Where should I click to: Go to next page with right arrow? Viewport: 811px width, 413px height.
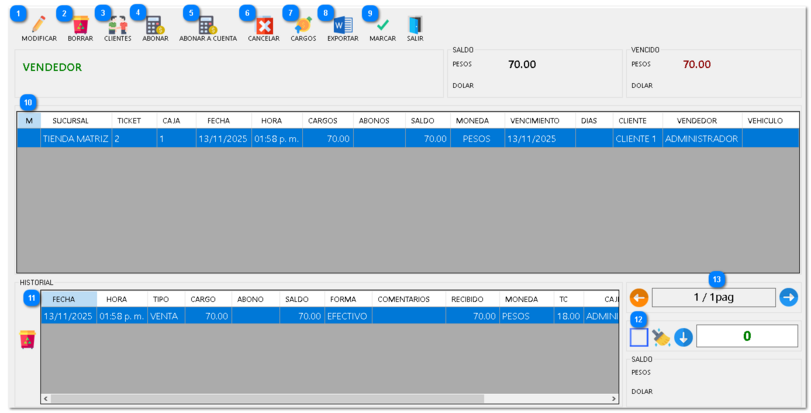[788, 297]
